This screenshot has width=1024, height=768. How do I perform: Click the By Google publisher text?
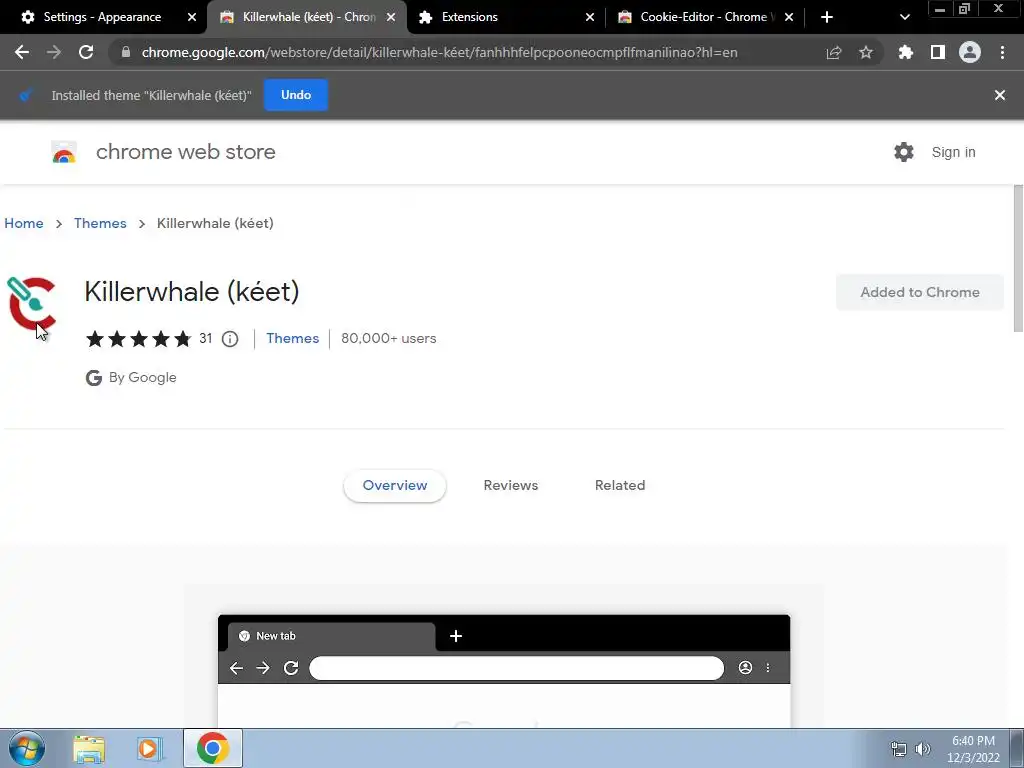coord(142,377)
